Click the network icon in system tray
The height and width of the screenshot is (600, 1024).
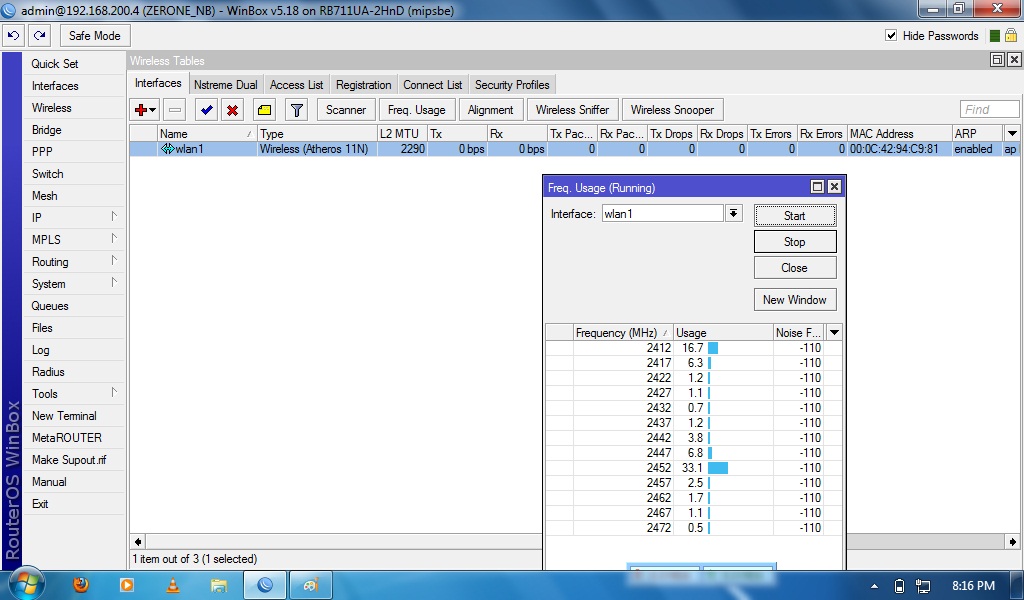click(923, 586)
